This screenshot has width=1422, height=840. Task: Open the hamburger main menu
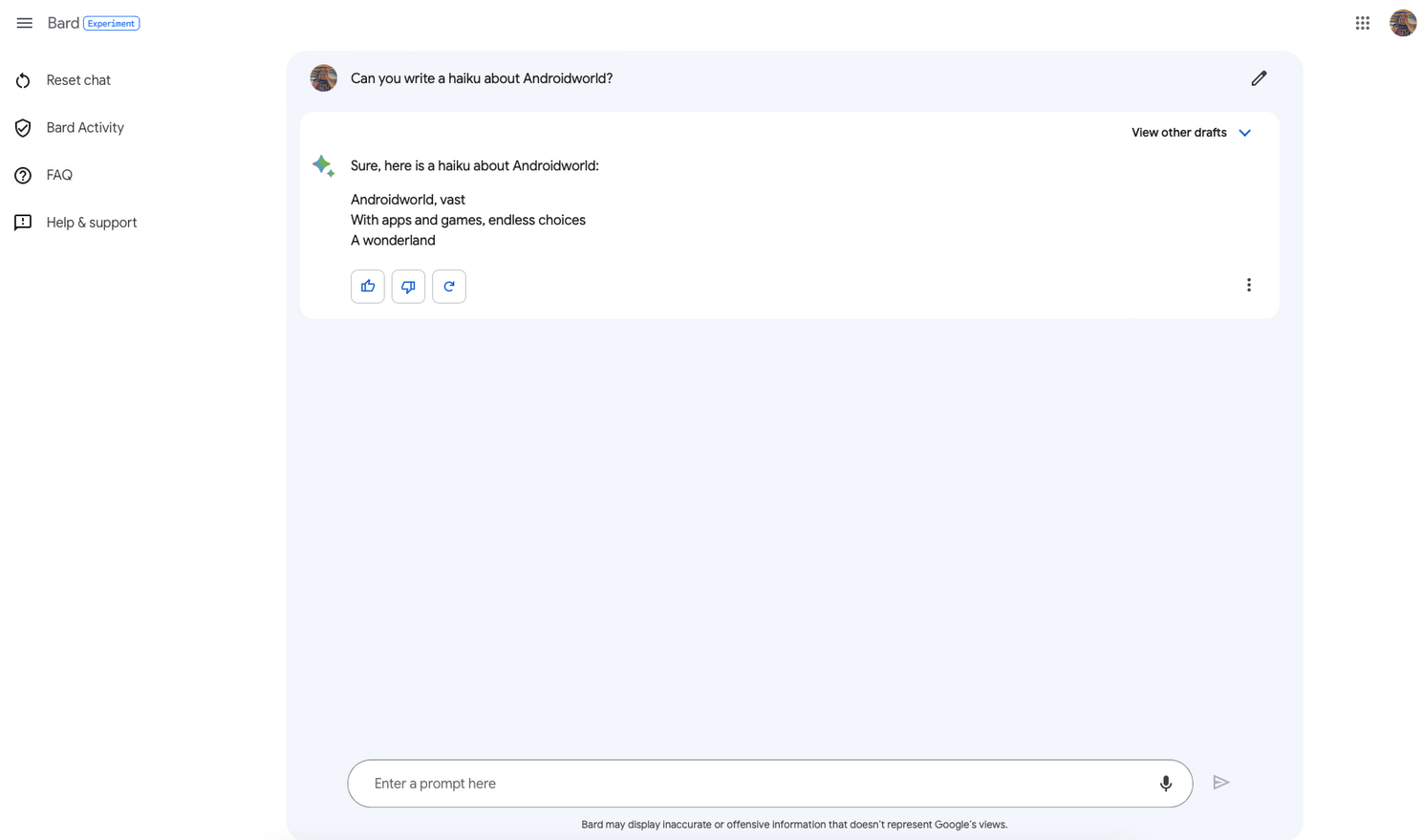click(x=24, y=23)
